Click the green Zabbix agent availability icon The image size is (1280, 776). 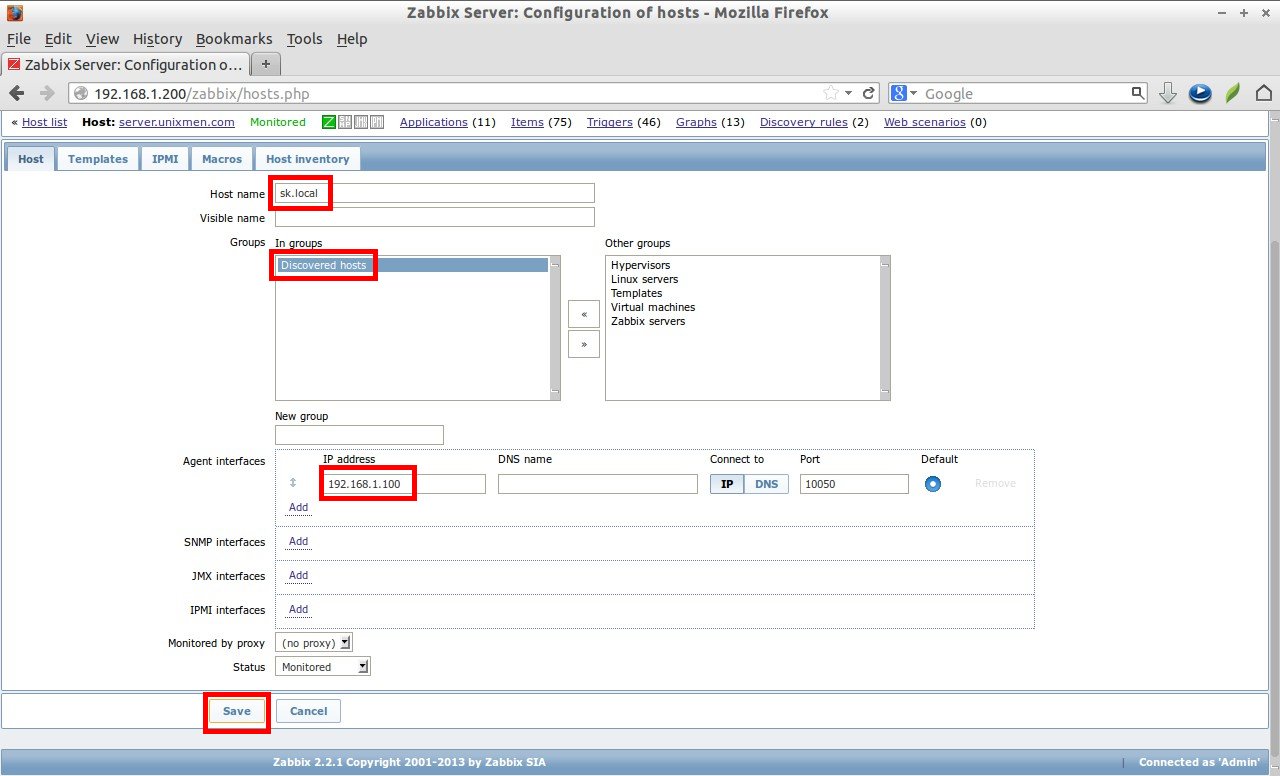(328, 122)
